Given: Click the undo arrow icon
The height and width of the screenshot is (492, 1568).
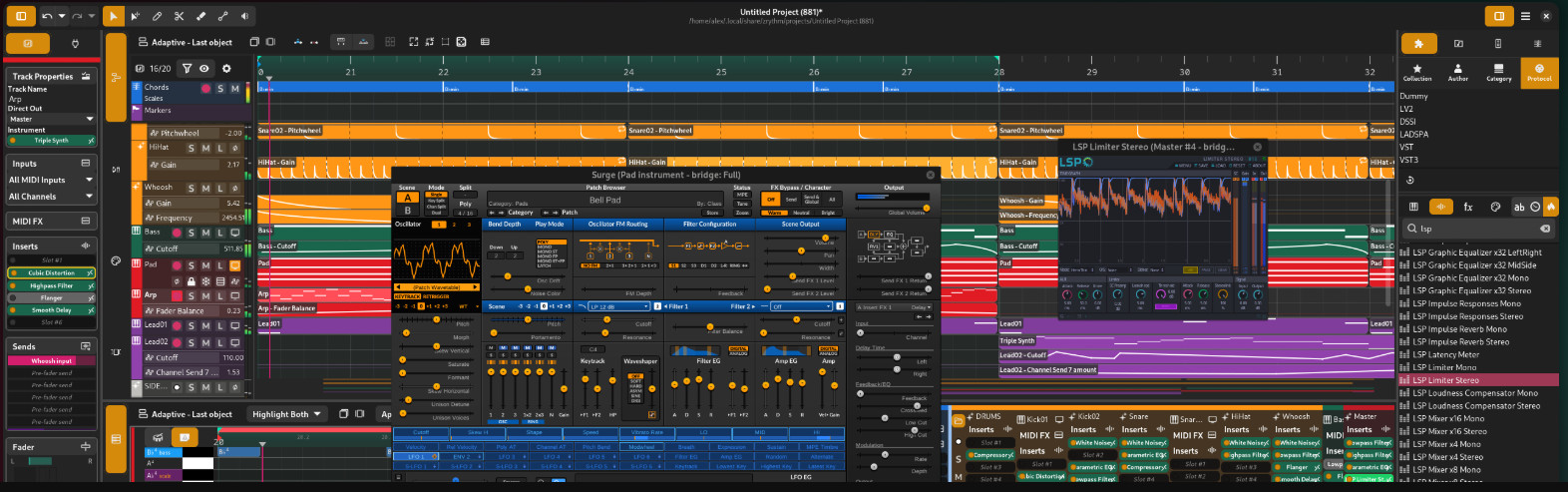Looking at the screenshot, I should [x=48, y=16].
